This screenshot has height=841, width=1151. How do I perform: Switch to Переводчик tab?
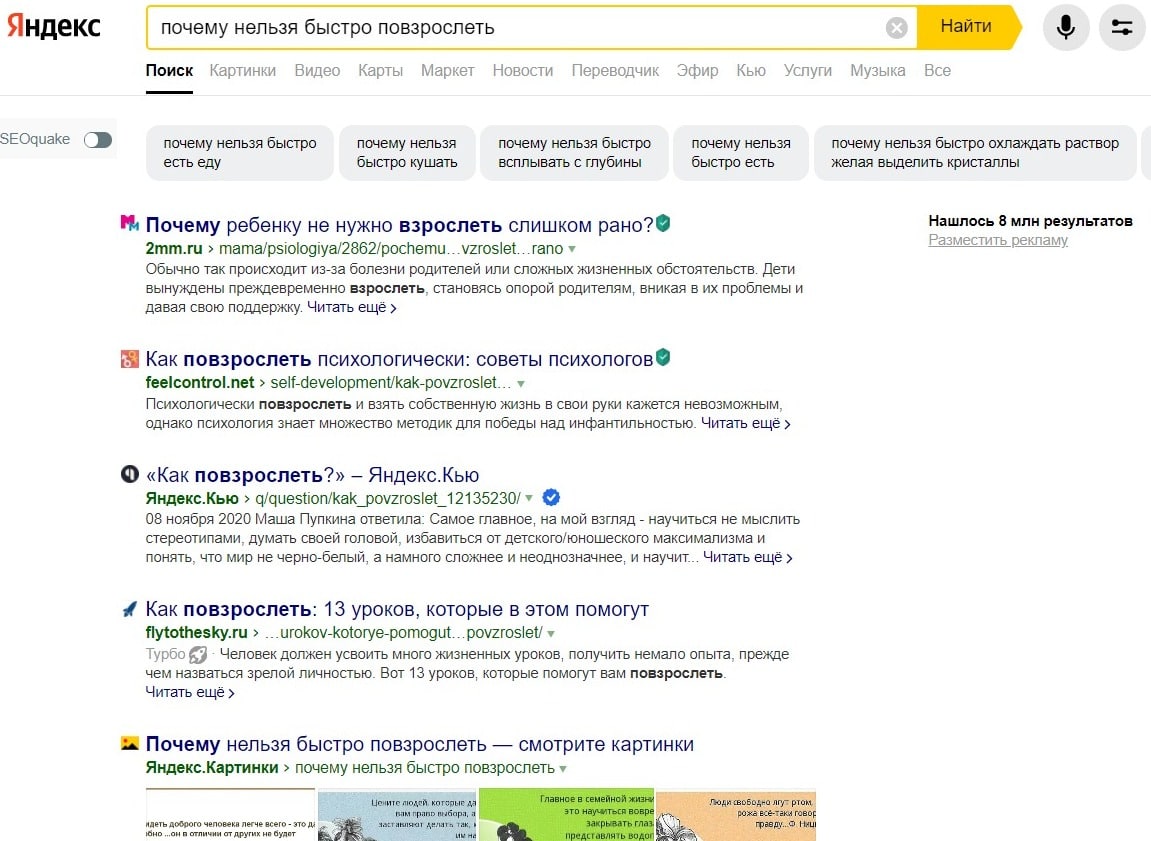pyautogui.click(x=615, y=70)
